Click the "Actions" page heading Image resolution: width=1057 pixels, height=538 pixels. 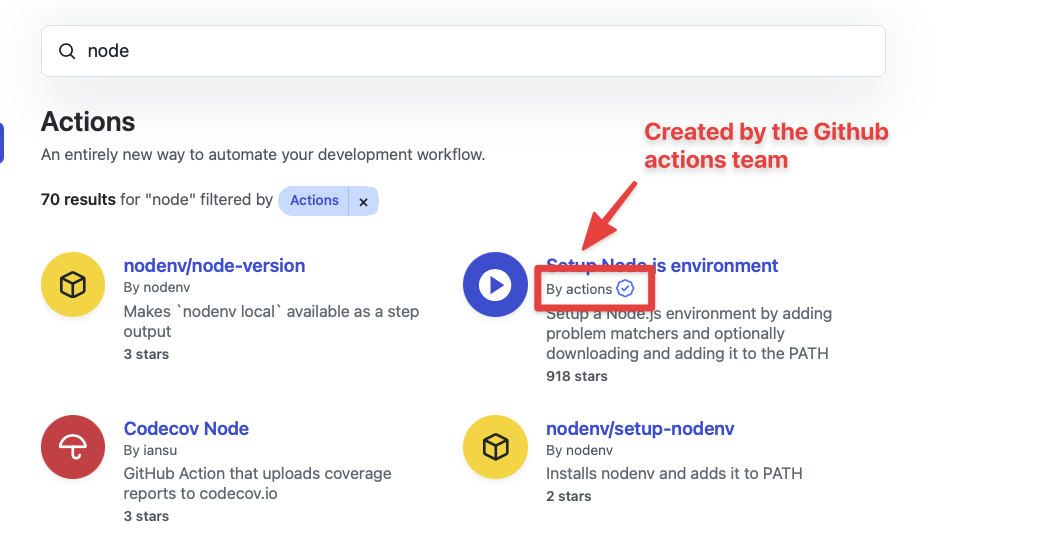click(88, 122)
